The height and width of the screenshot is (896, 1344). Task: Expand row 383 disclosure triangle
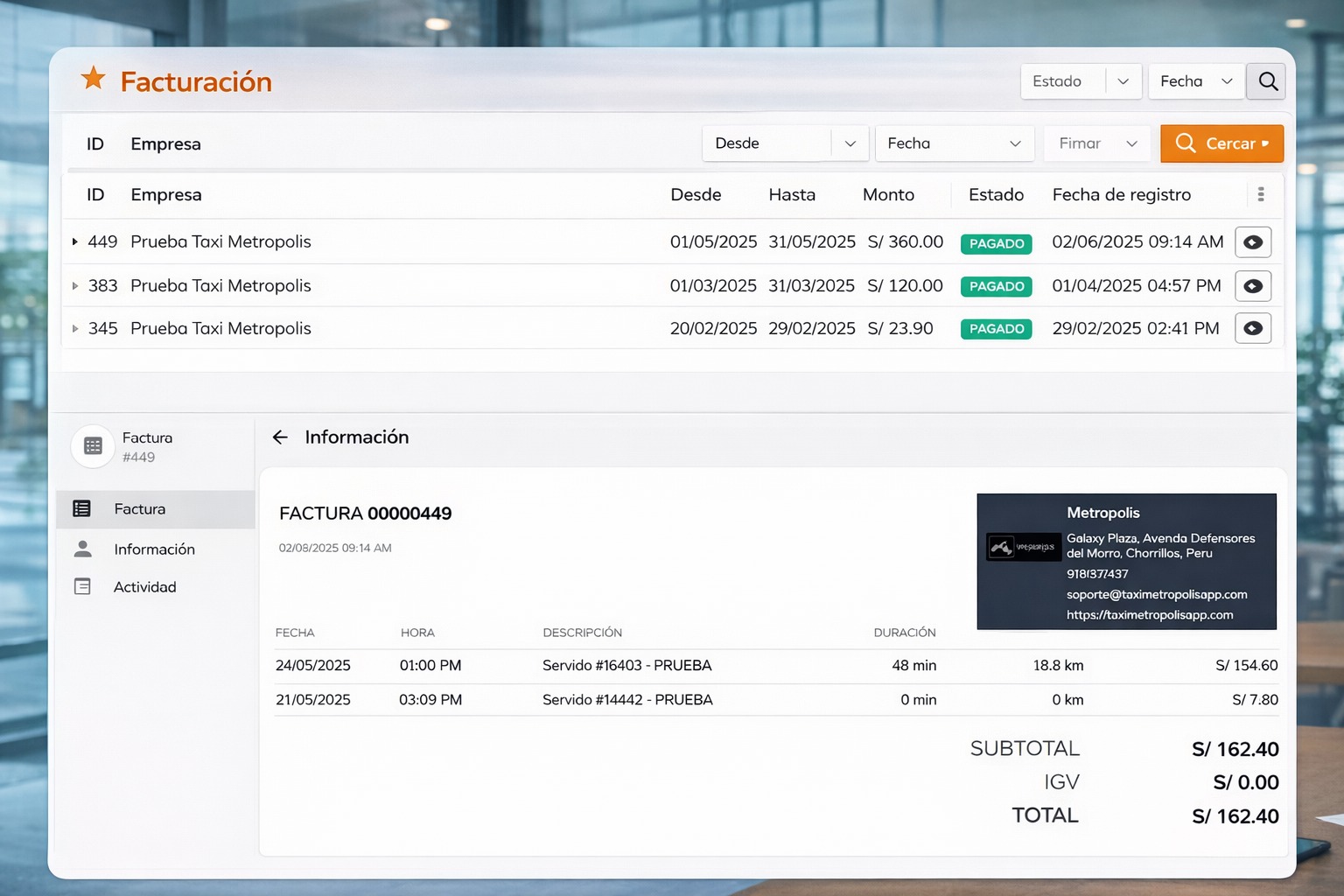point(75,286)
